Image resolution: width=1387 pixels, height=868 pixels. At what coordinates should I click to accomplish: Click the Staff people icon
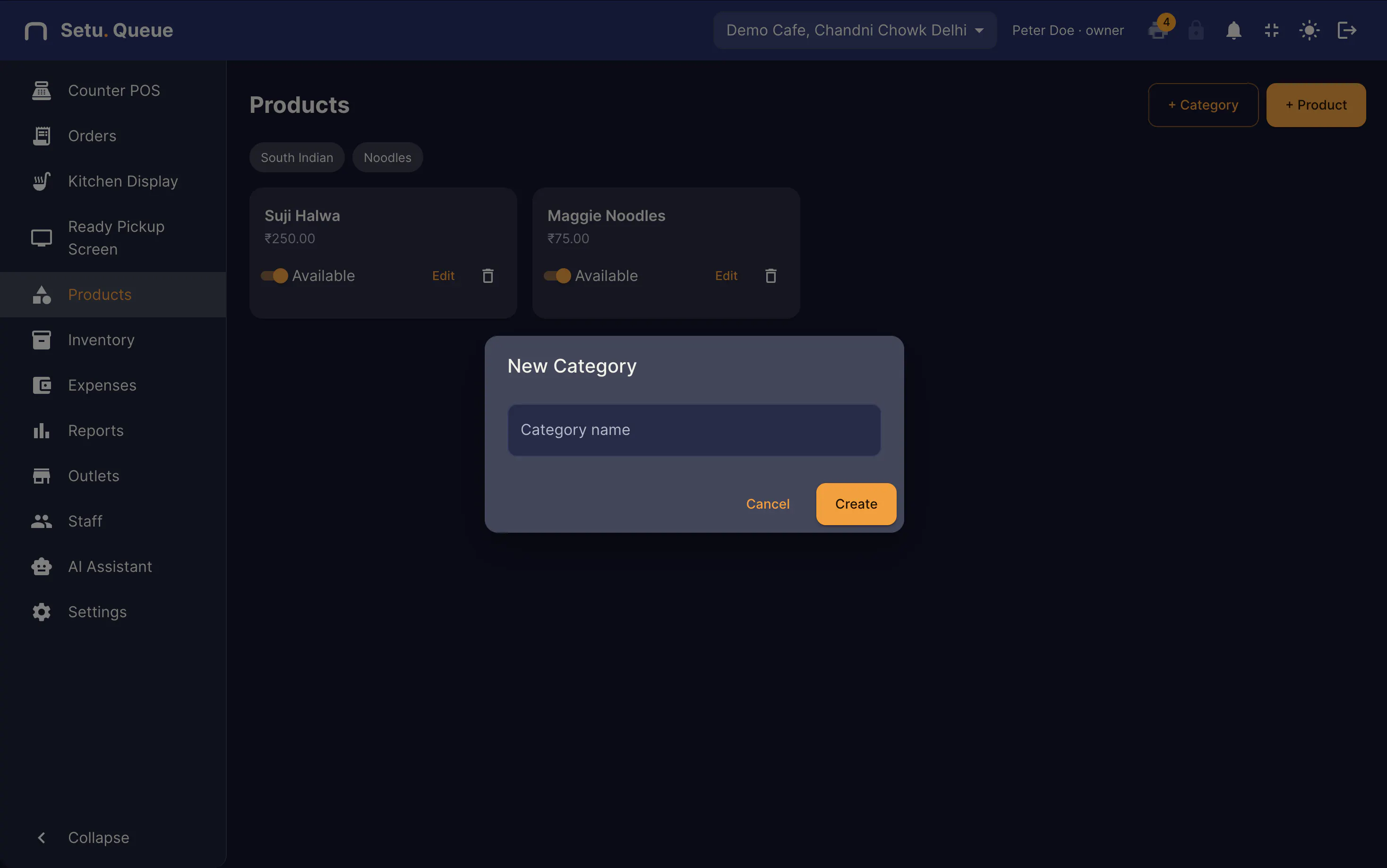coord(41,521)
